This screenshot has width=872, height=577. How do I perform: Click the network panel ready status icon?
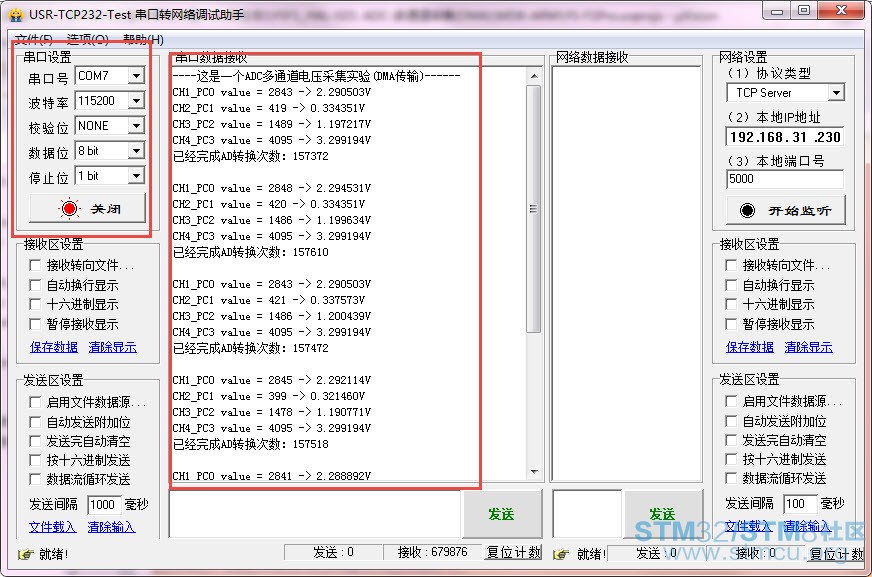[561, 554]
